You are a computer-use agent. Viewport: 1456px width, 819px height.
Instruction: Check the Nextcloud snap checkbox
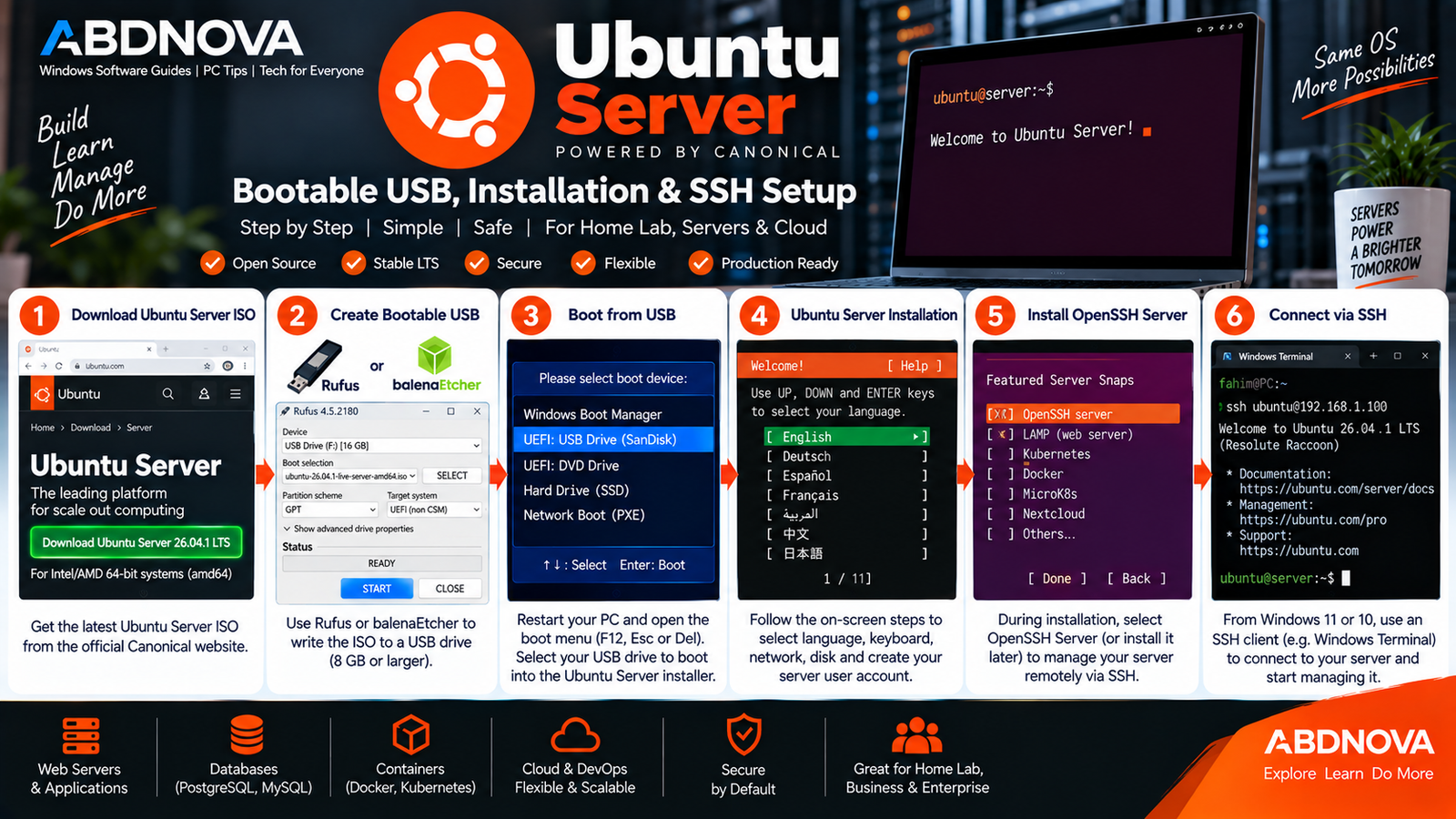coord(1000,514)
